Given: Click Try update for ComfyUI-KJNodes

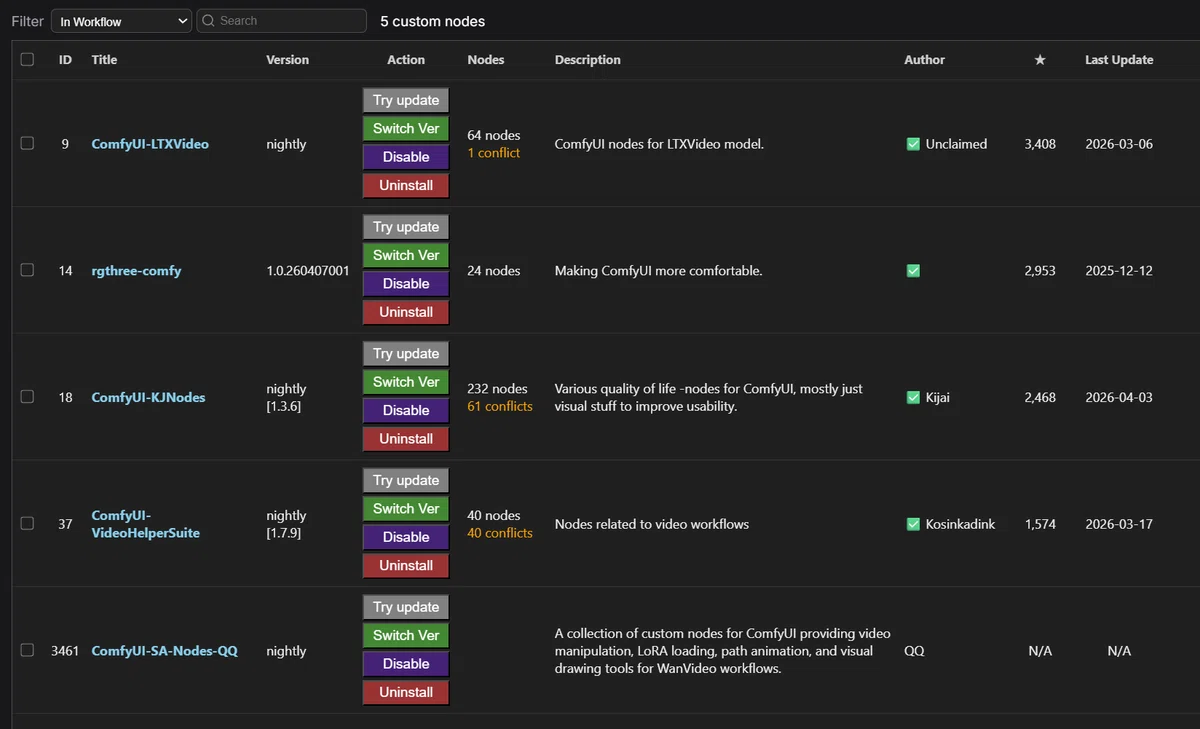Looking at the screenshot, I should click(406, 353).
